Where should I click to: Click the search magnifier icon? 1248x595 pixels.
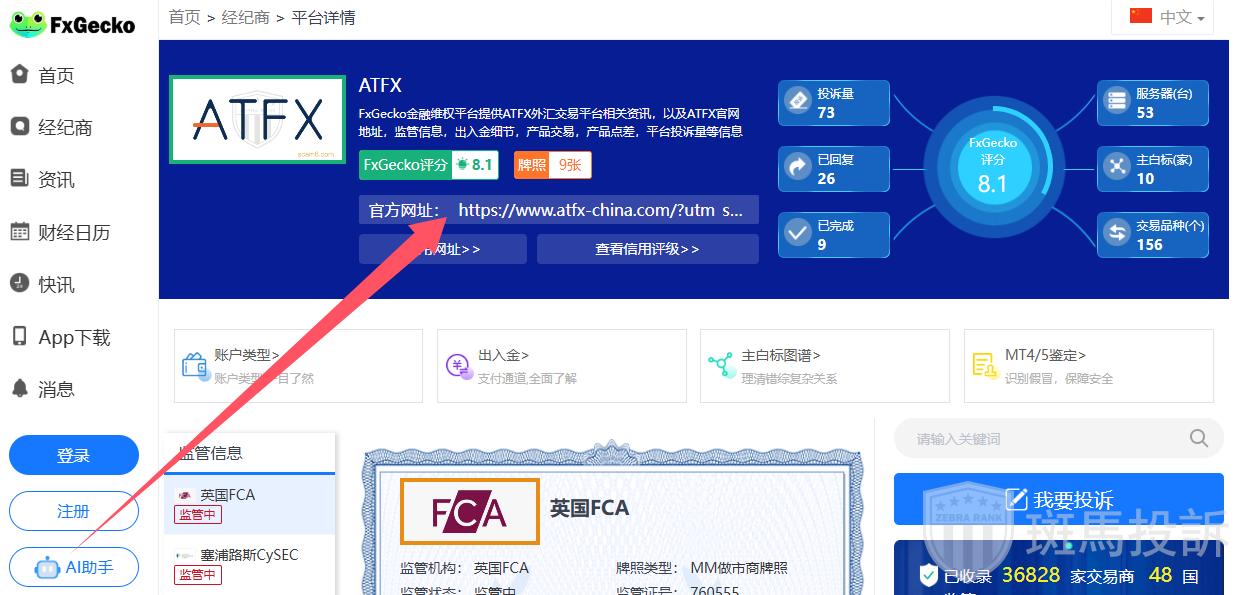click(x=1199, y=438)
